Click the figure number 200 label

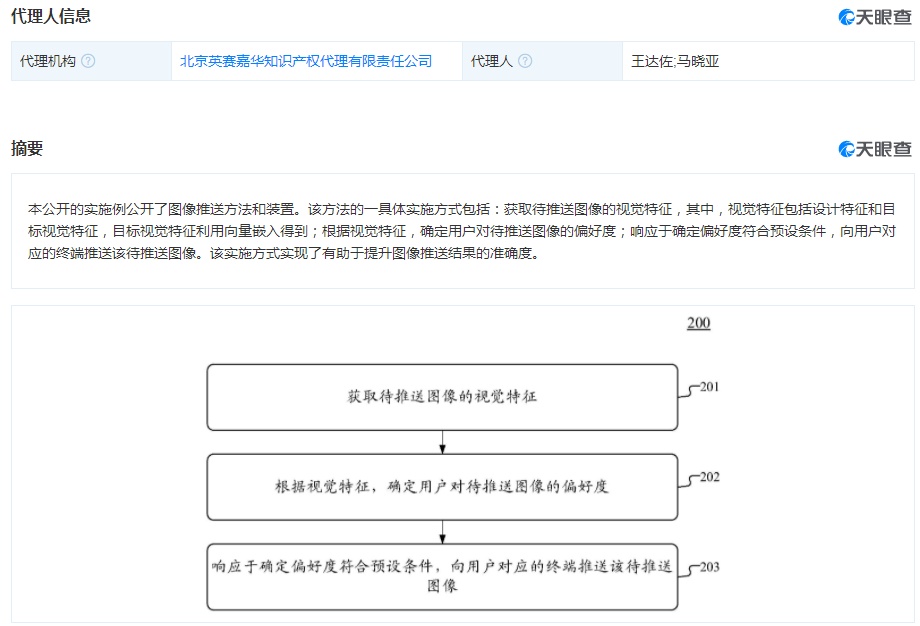click(x=698, y=323)
